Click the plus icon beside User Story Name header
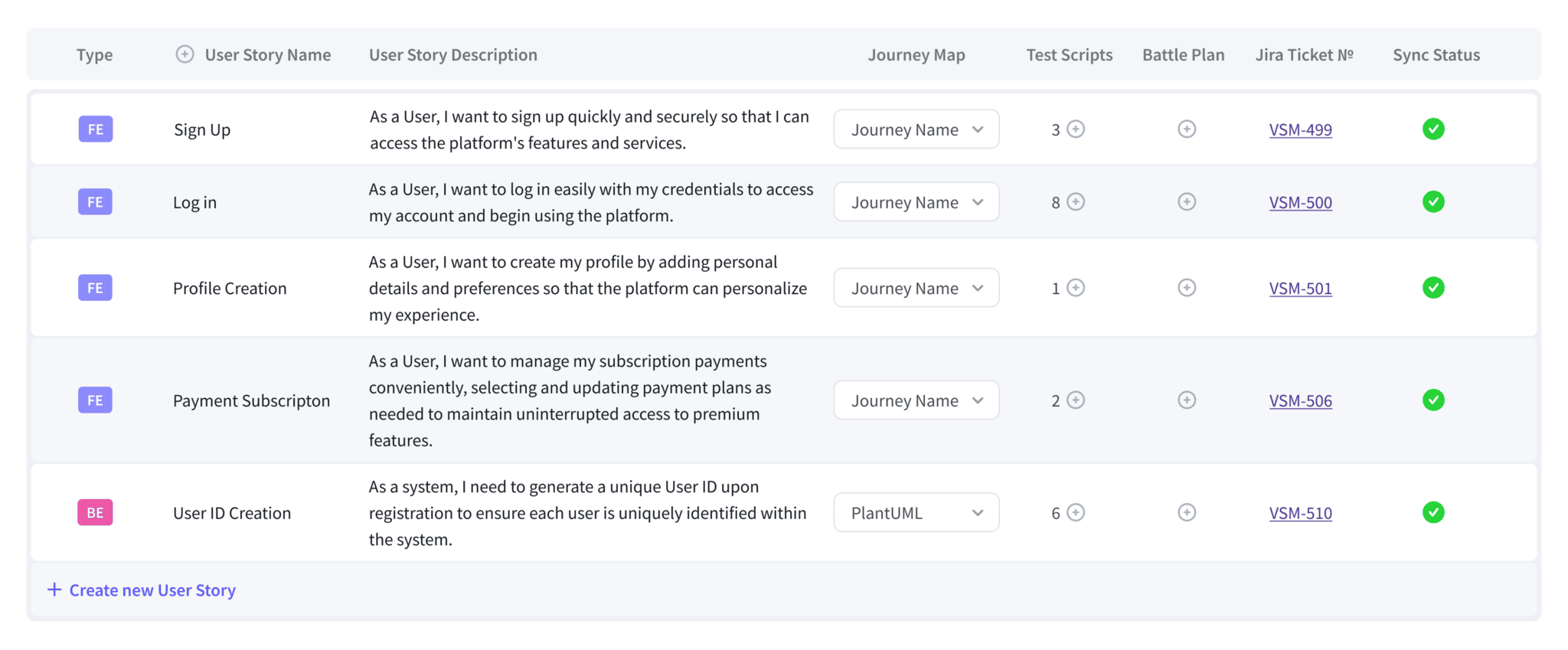 (185, 54)
